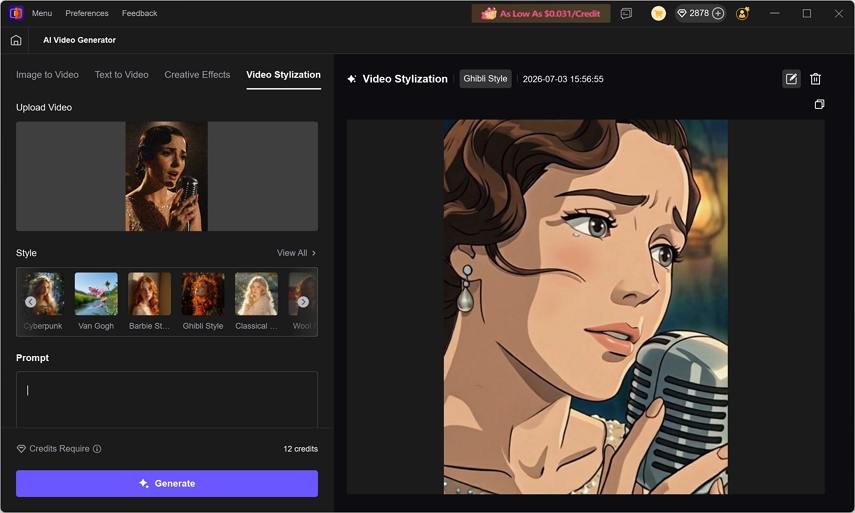This screenshot has height=513, width=855.
Task: Open the Preferences menu
Action: [x=87, y=13]
